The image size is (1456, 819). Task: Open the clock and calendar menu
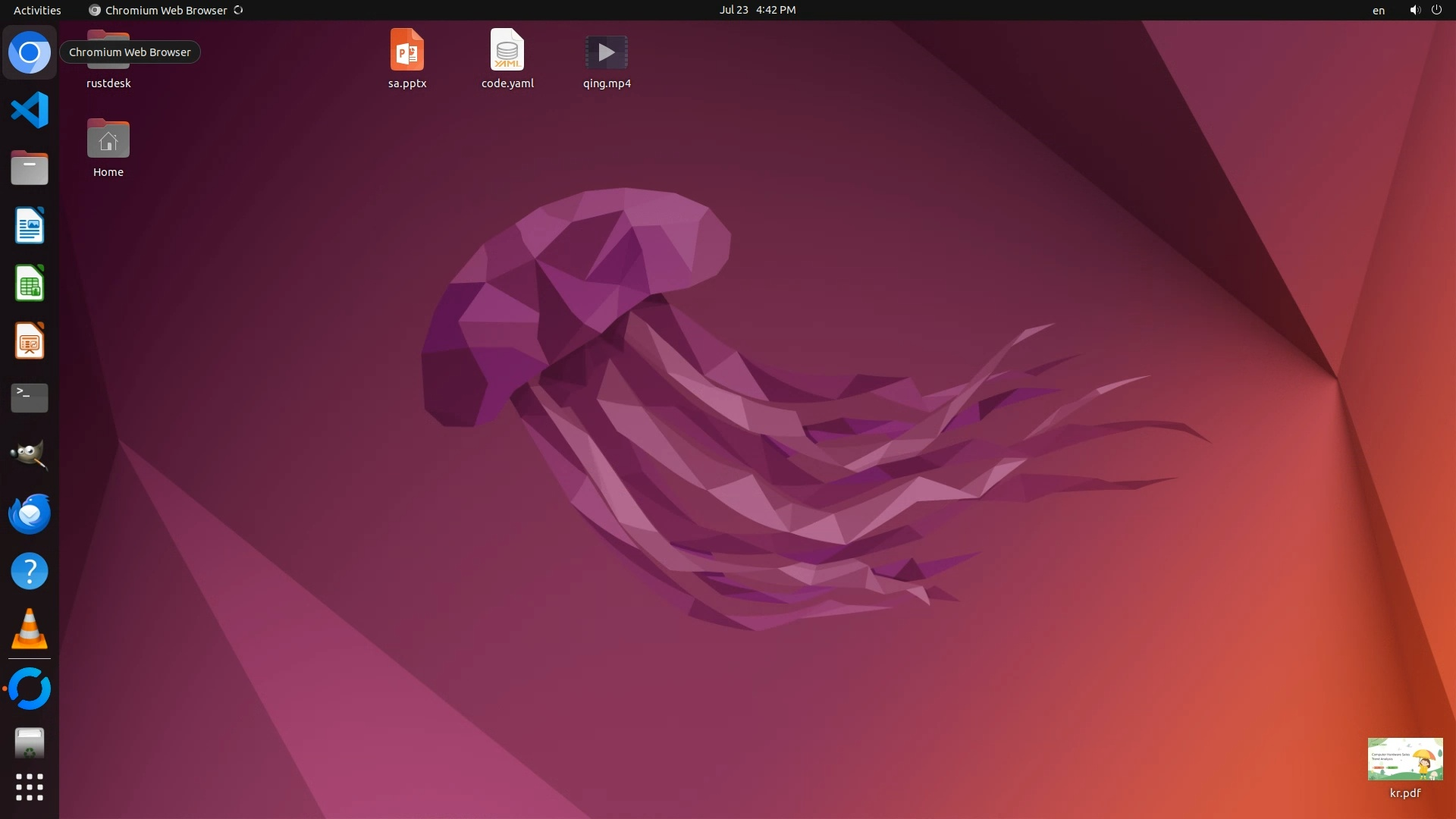tap(757, 10)
